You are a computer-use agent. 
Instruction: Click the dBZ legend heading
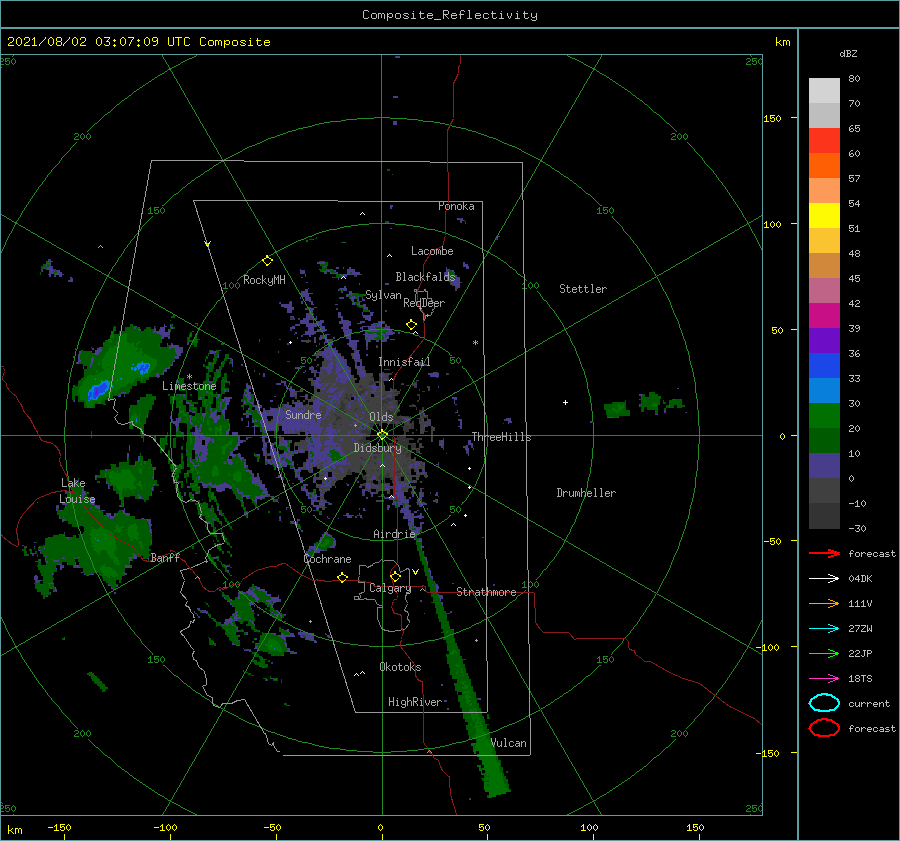[848, 54]
